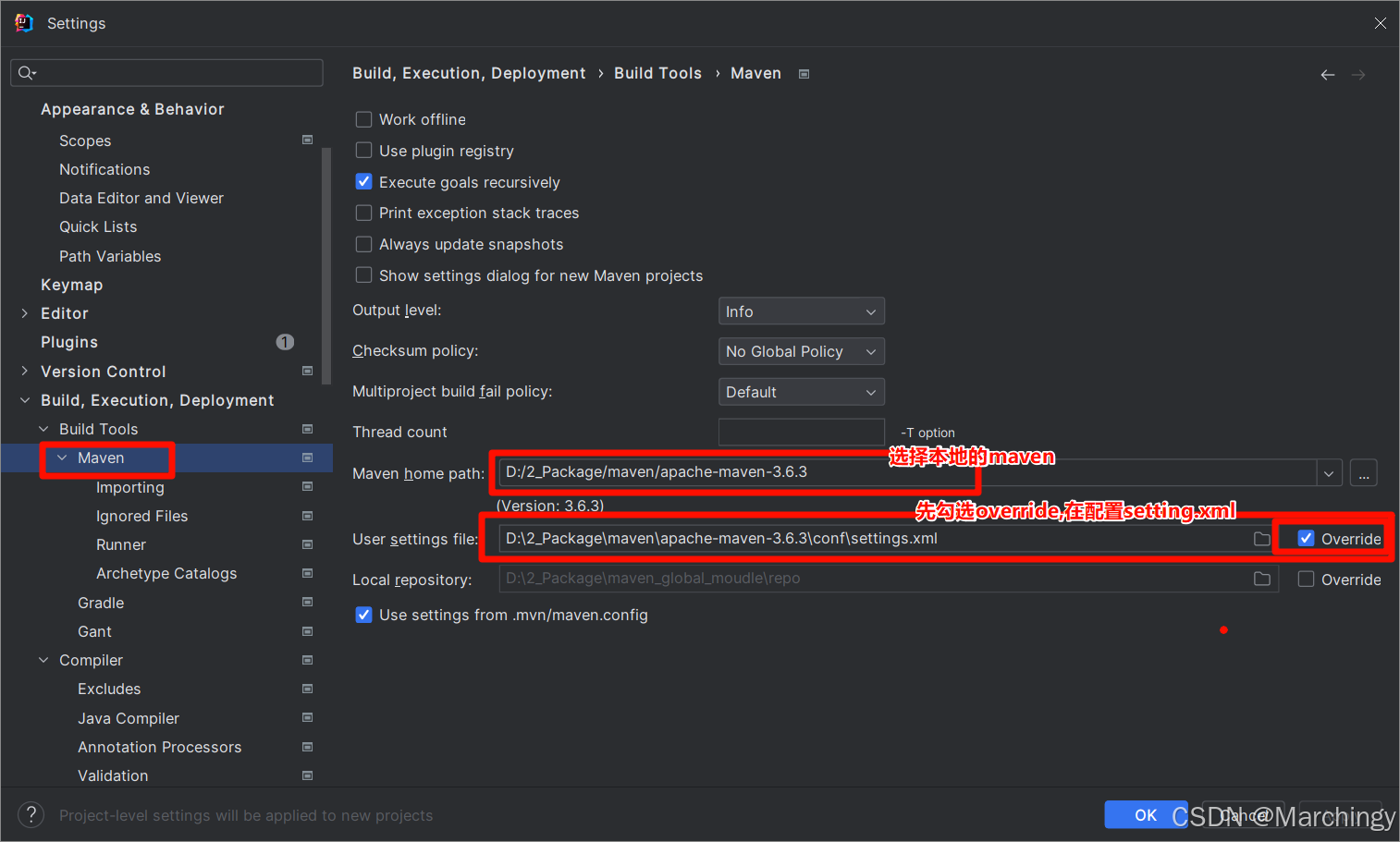Image resolution: width=1400 pixels, height=842 pixels.
Task: Browse for the user settings file with the folder icon
Action: (x=1261, y=539)
